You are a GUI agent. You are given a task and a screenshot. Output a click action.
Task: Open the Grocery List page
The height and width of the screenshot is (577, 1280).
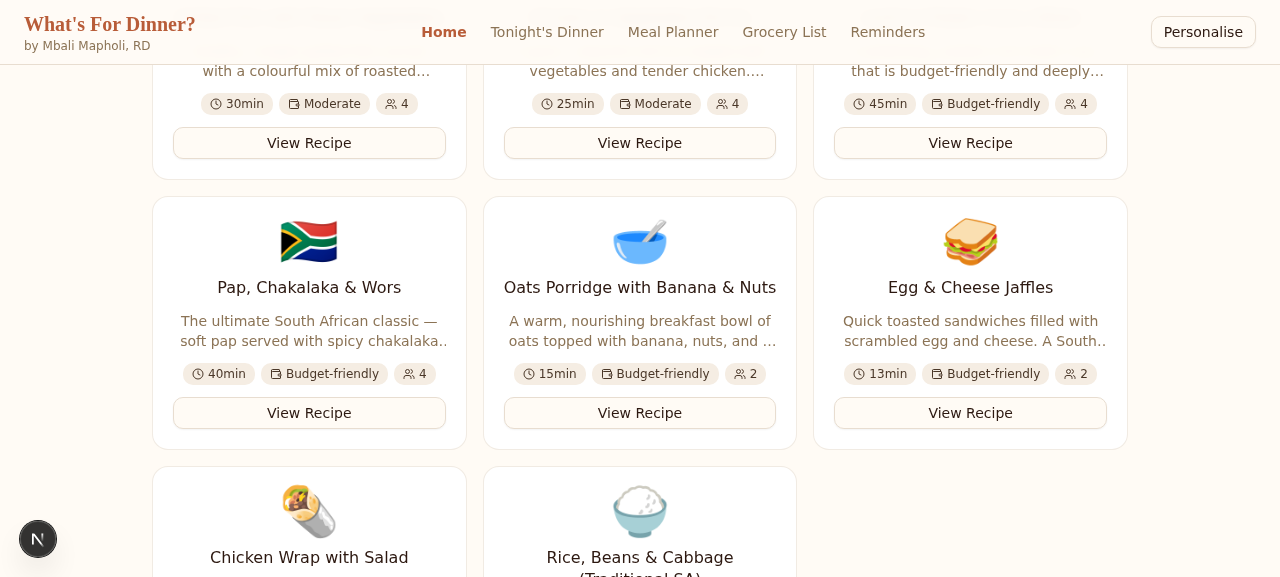tap(784, 32)
